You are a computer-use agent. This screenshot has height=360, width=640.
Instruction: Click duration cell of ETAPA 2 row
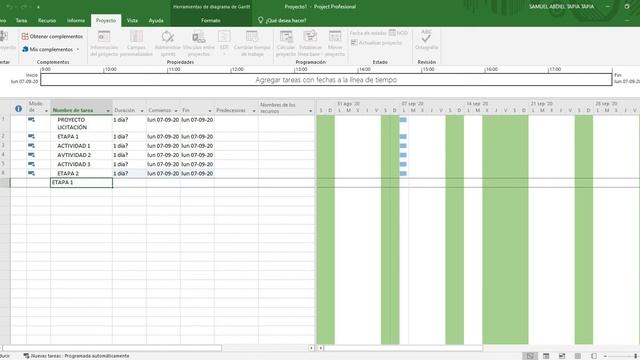pyautogui.click(x=129, y=173)
